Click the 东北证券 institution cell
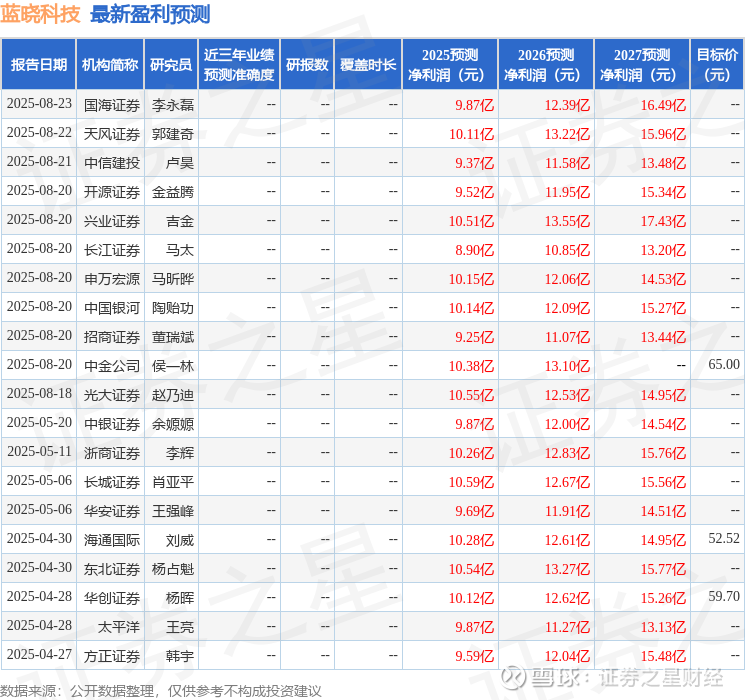 coord(112,569)
